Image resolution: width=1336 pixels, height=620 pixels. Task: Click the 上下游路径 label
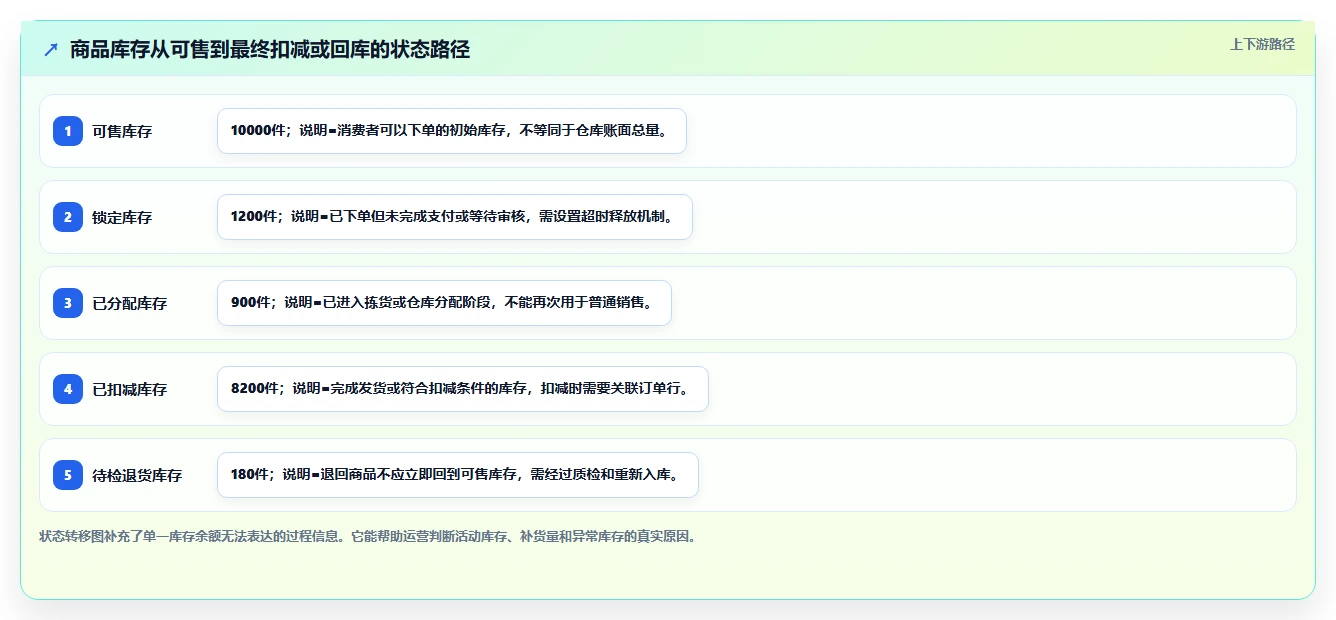(x=1262, y=44)
